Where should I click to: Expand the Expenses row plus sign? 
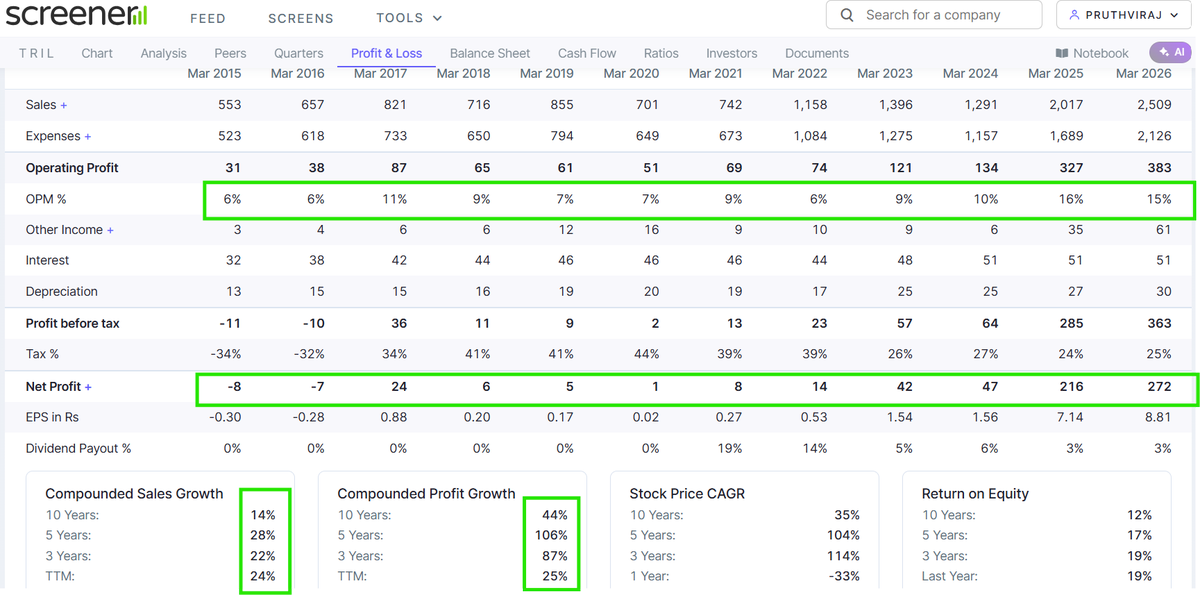tap(88, 136)
